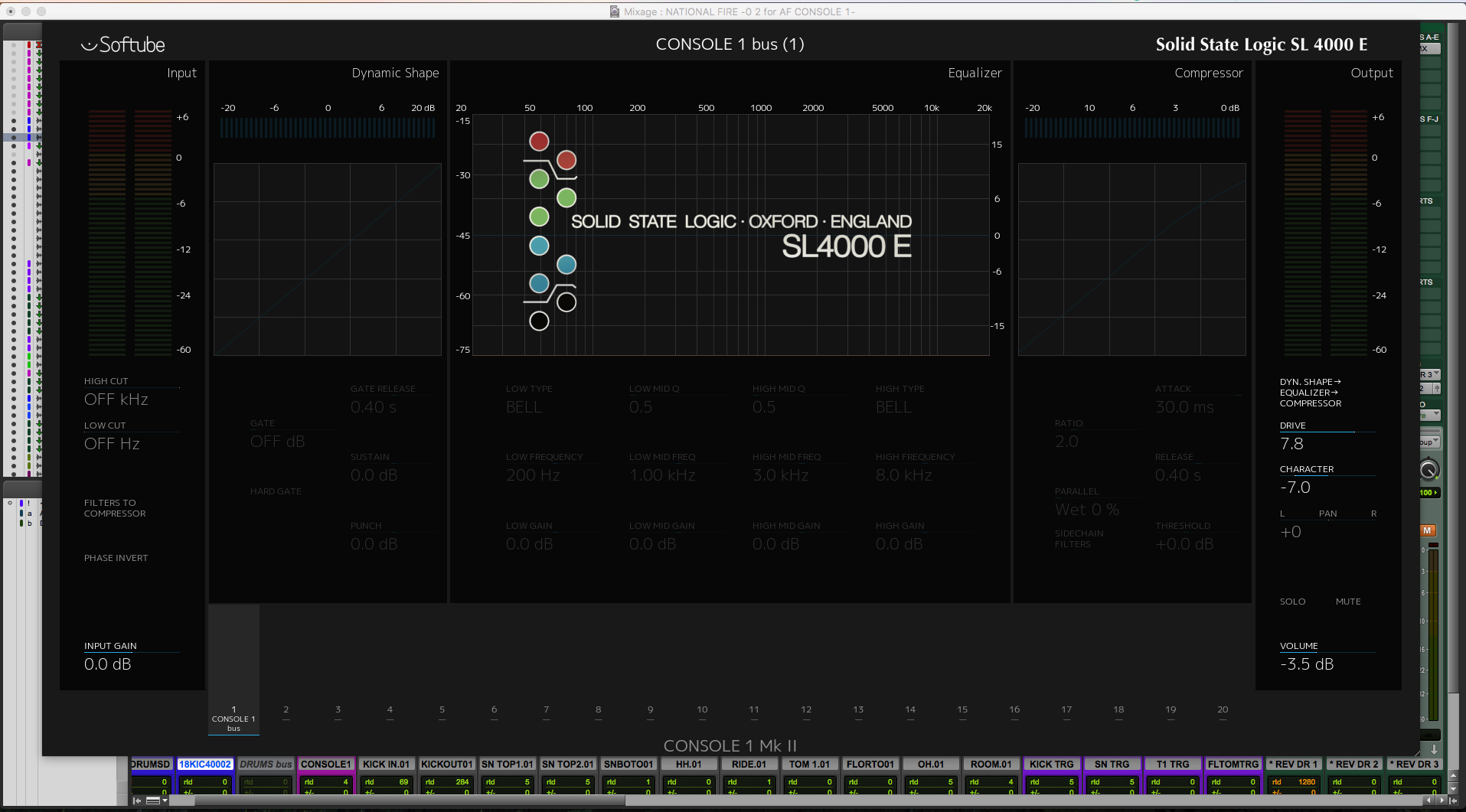Click the pan knob on Pro Tools channel strip

coord(1428,470)
